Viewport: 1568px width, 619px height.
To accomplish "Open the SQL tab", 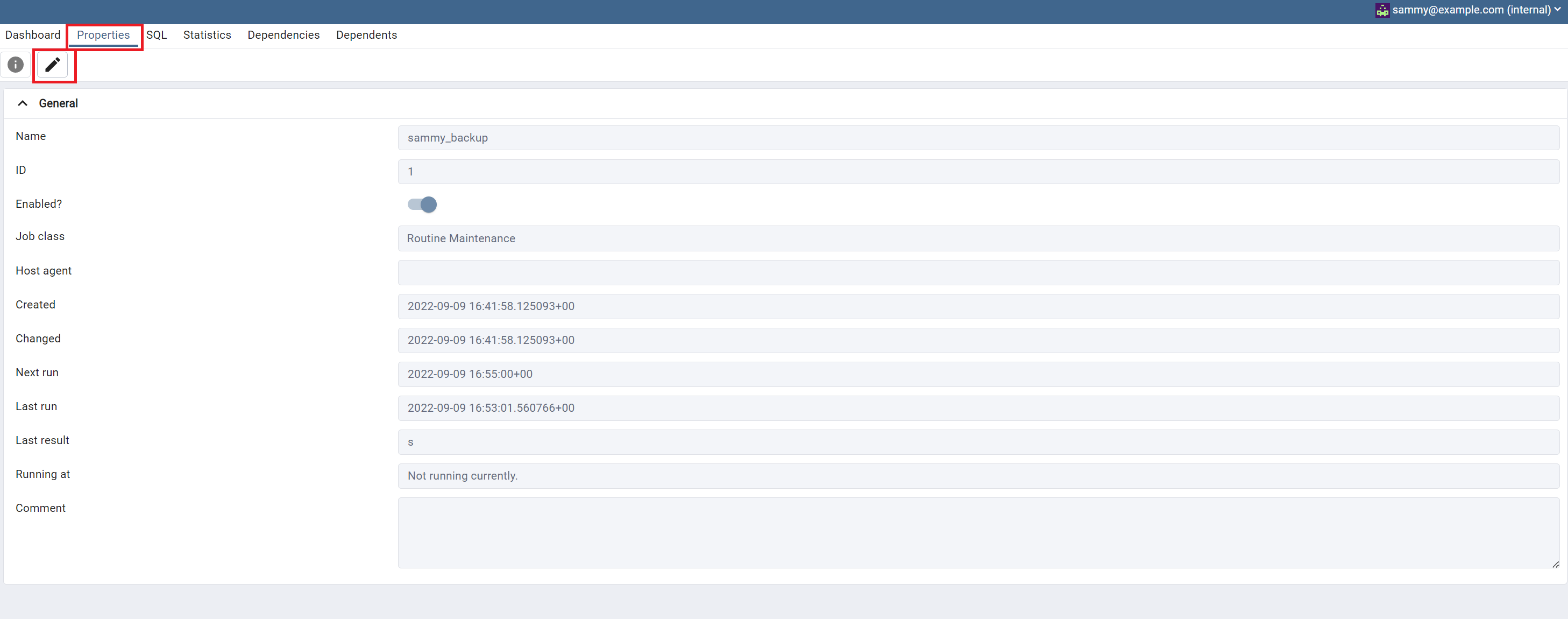I will [157, 36].
